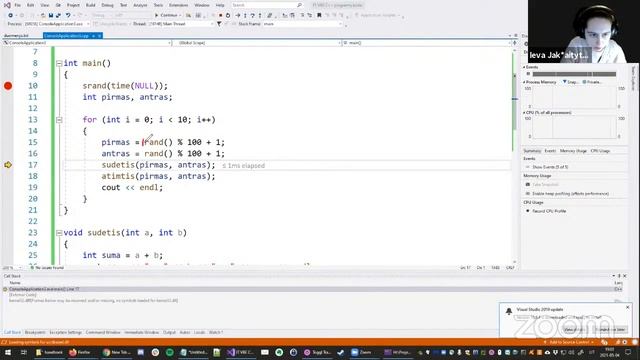The height and width of the screenshot is (360, 640).
Task: Click the thread filter funnel icon
Action: coord(219,24)
